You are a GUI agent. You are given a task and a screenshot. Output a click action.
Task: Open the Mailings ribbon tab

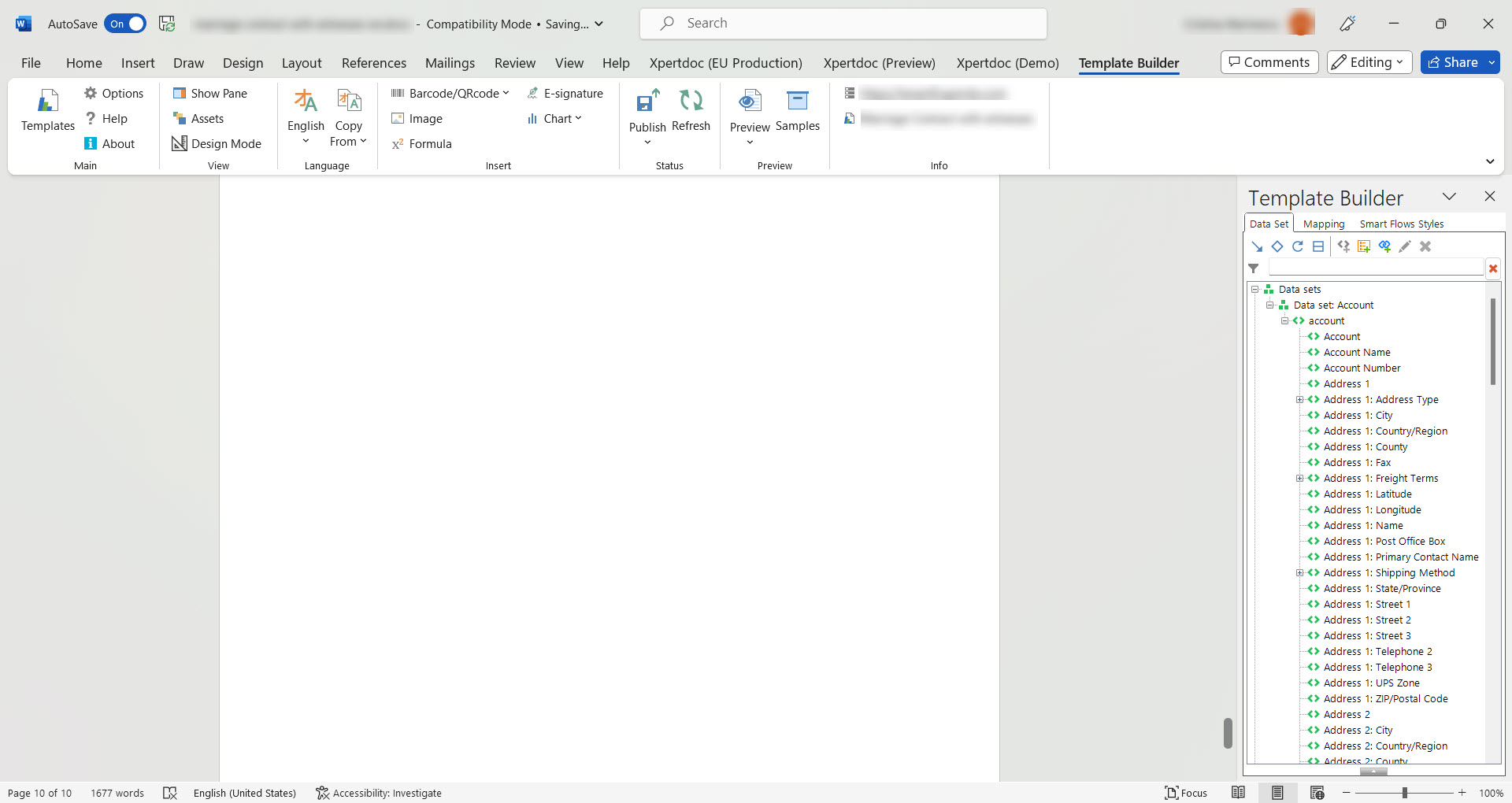pyautogui.click(x=450, y=63)
